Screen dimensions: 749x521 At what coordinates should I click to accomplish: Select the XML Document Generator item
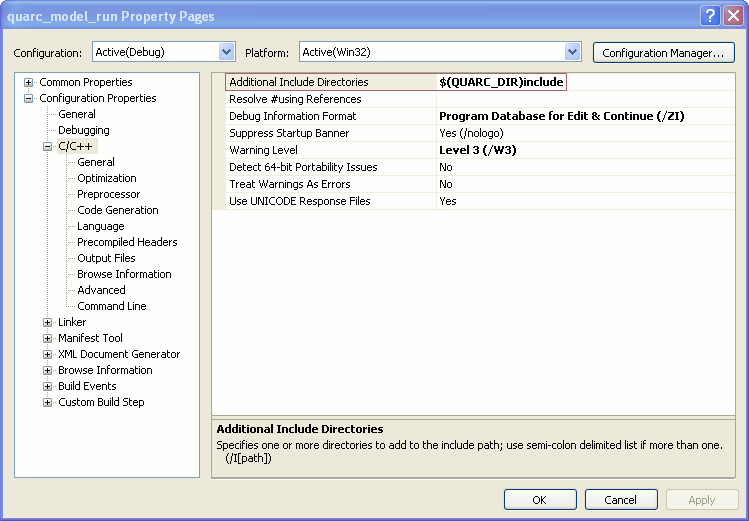tap(119, 354)
